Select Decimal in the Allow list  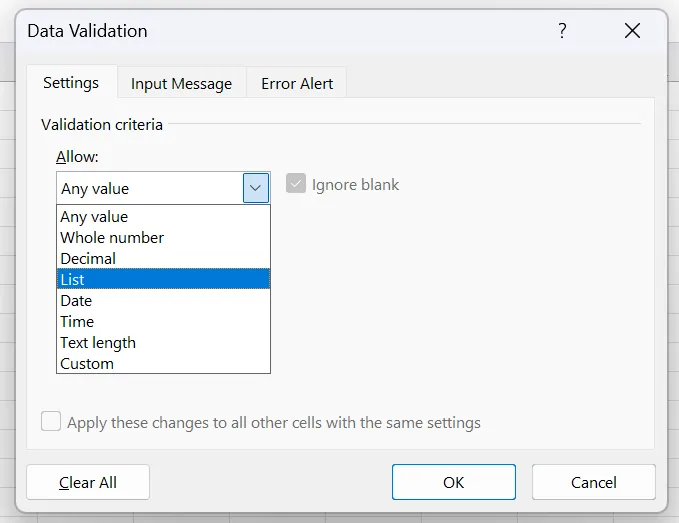(x=163, y=258)
